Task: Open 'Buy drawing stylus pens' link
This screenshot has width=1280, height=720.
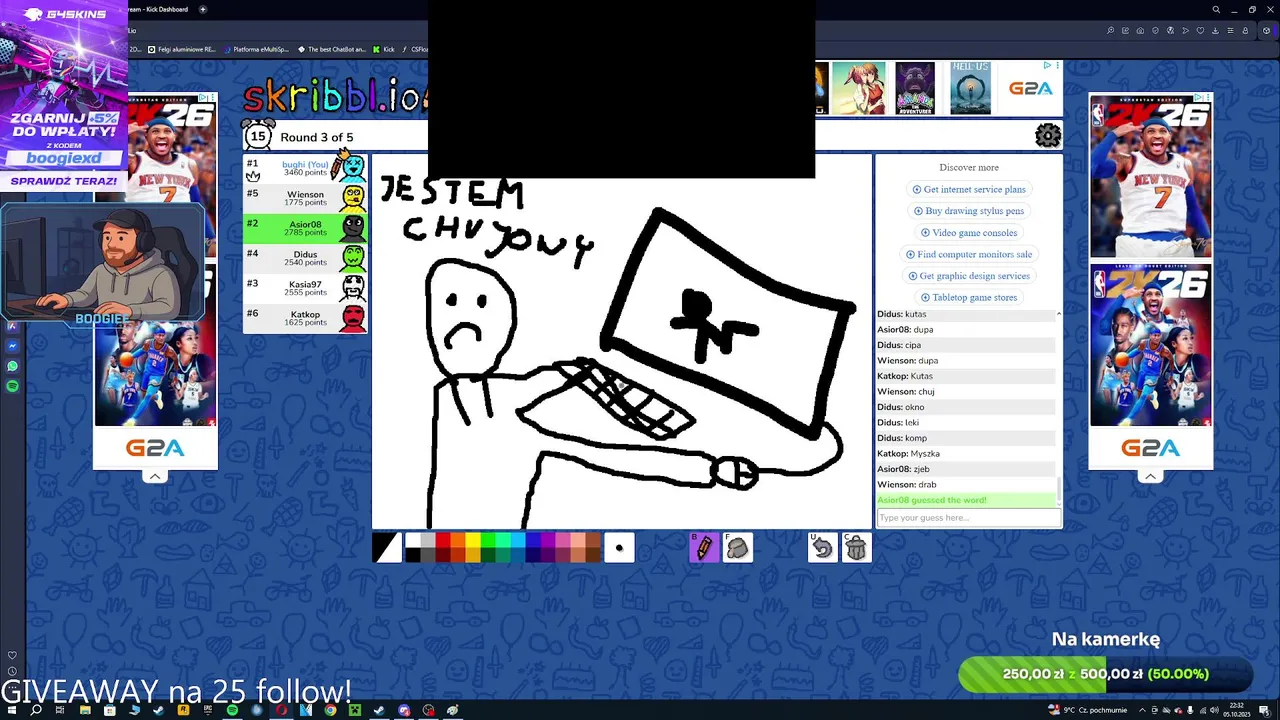Action: pyautogui.click(x=969, y=211)
